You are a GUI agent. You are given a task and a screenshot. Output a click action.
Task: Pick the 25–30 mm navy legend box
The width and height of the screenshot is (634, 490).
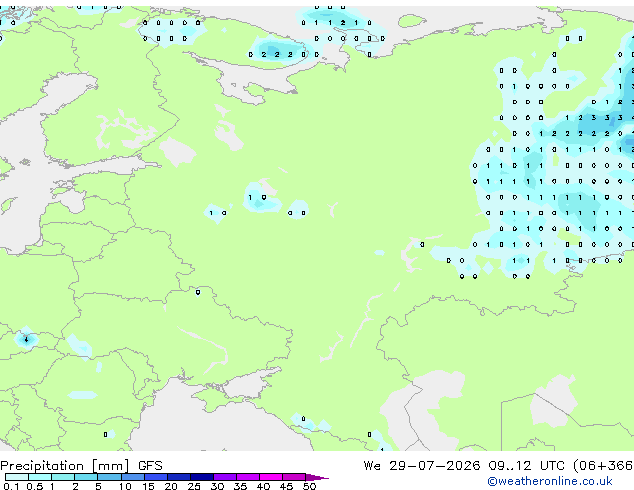click(201, 477)
